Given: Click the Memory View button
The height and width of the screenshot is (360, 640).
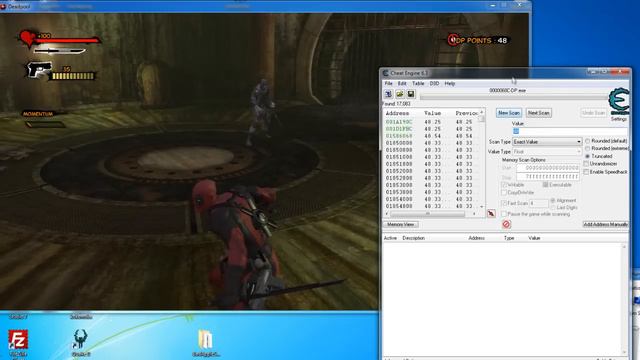Looking at the screenshot, I should click(x=400, y=224).
